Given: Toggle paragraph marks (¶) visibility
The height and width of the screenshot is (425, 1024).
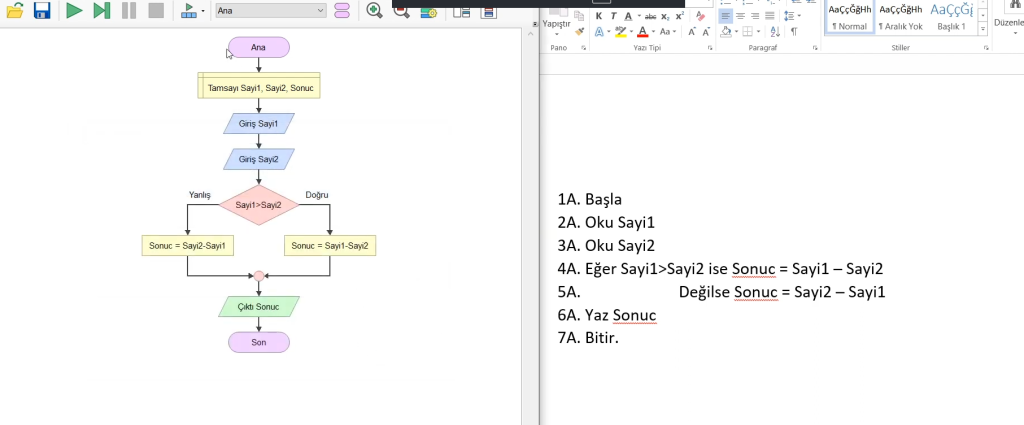Looking at the screenshot, I should click(794, 31).
